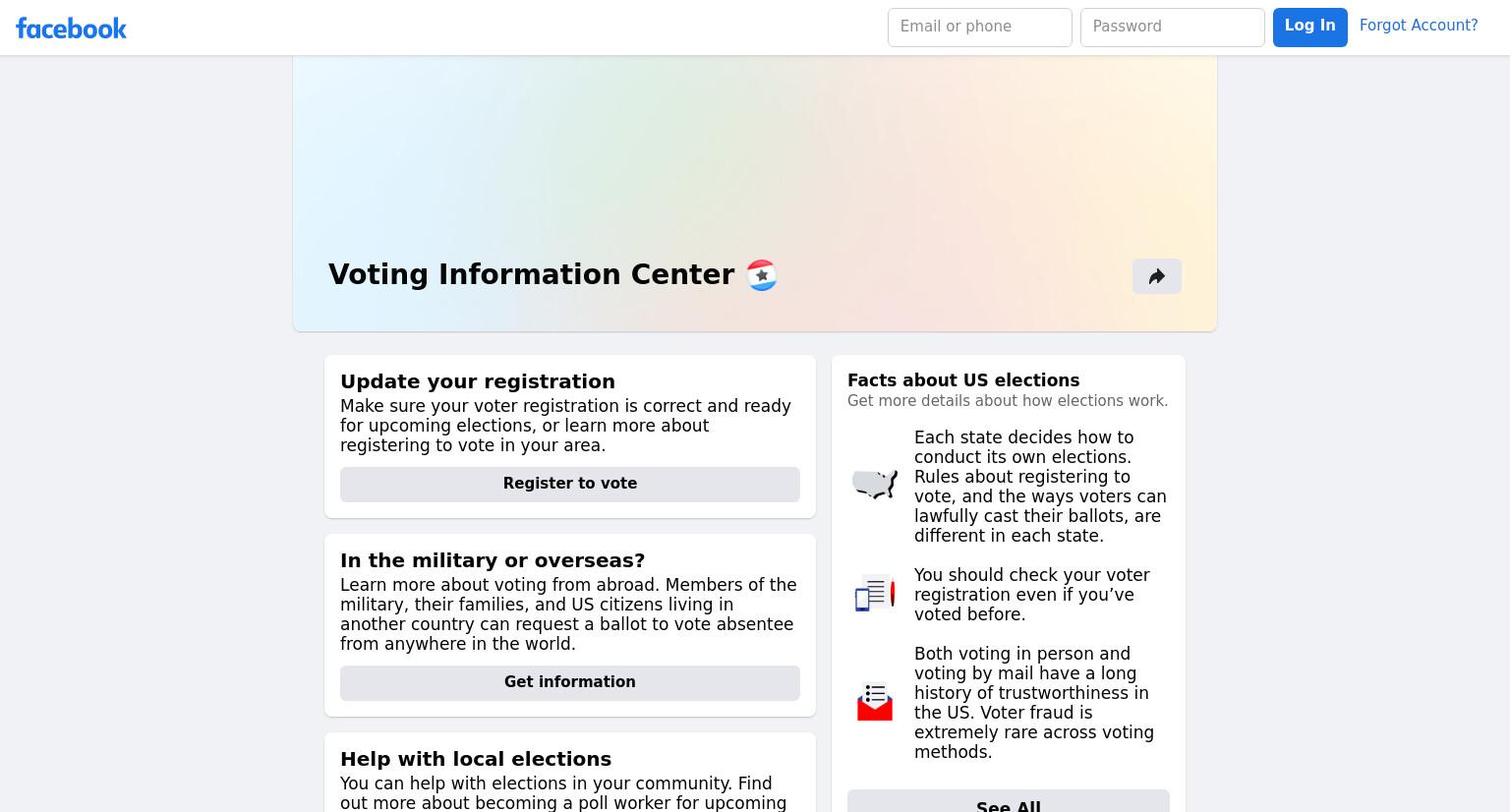
Task: Click the fact about voter fraud being rare
Action: click(x=1034, y=703)
